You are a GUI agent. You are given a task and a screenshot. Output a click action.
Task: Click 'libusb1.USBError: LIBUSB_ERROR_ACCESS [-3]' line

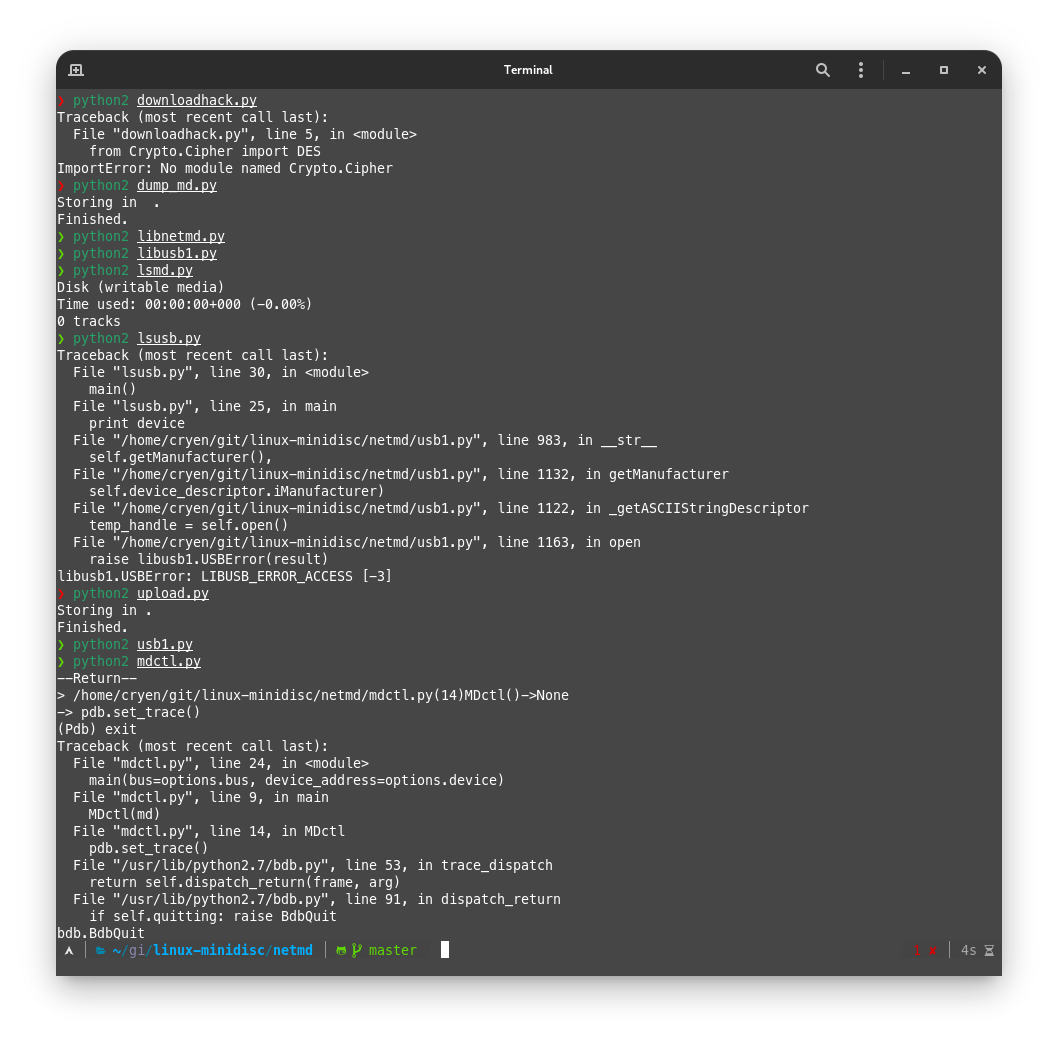(225, 576)
